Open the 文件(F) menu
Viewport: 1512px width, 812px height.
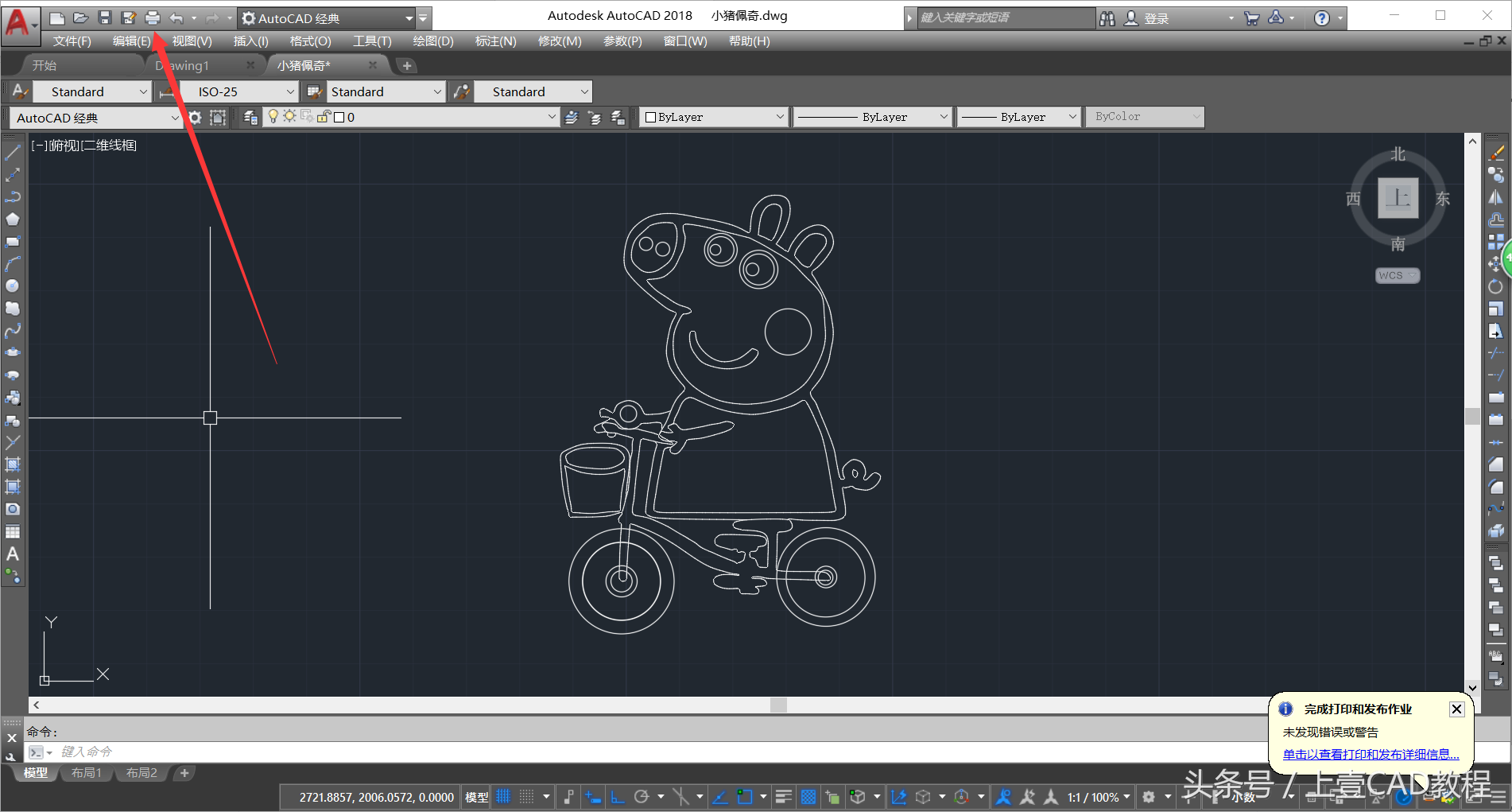(x=72, y=41)
